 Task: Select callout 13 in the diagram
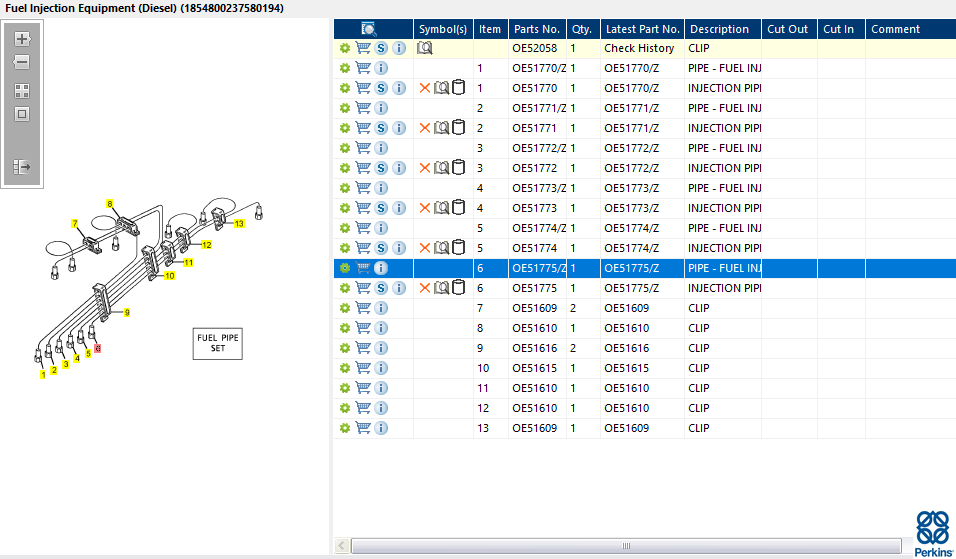[x=239, y=224]
